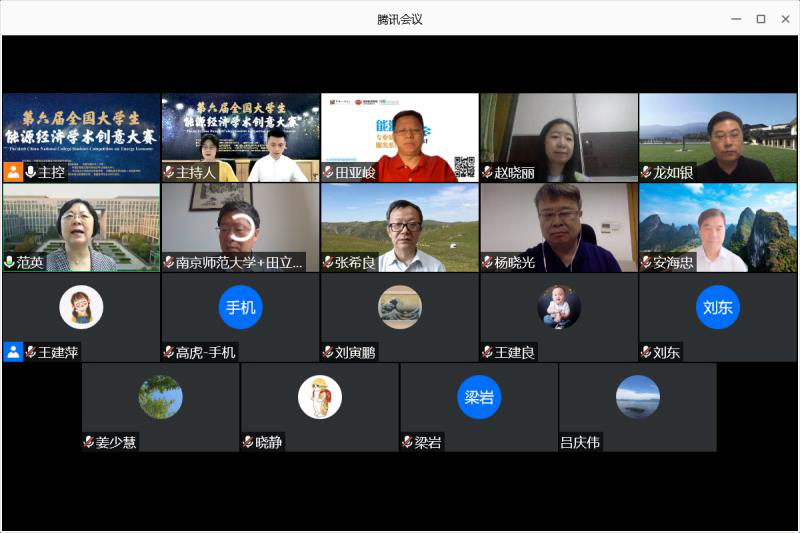Screen dimensions: 800x533
Task: Click the muted microphone icon next to 梁岩 name
Action: pyautogui.click(x=407, y=442)
